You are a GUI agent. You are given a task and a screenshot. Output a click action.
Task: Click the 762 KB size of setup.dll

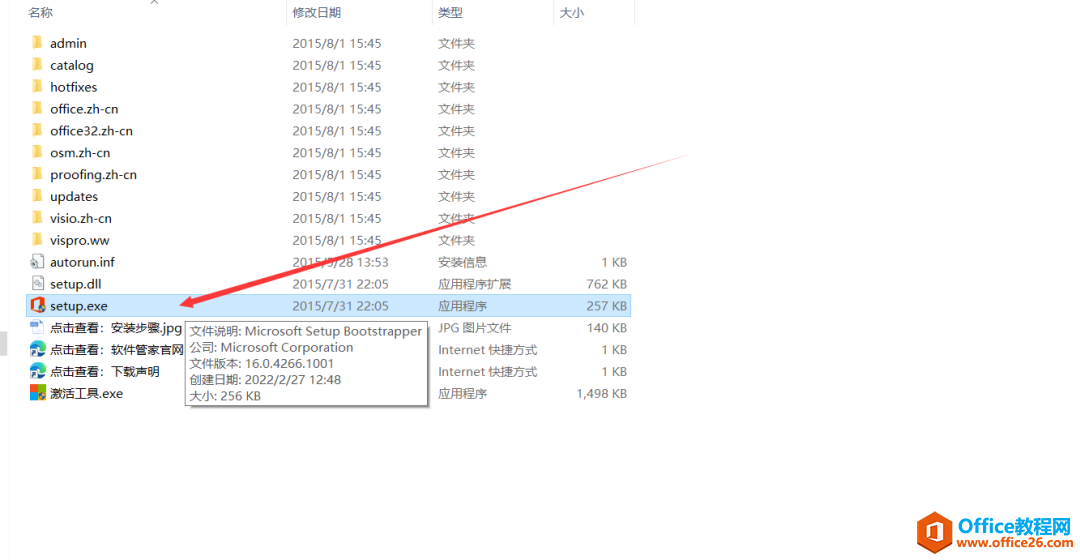[x=606, y=284]
